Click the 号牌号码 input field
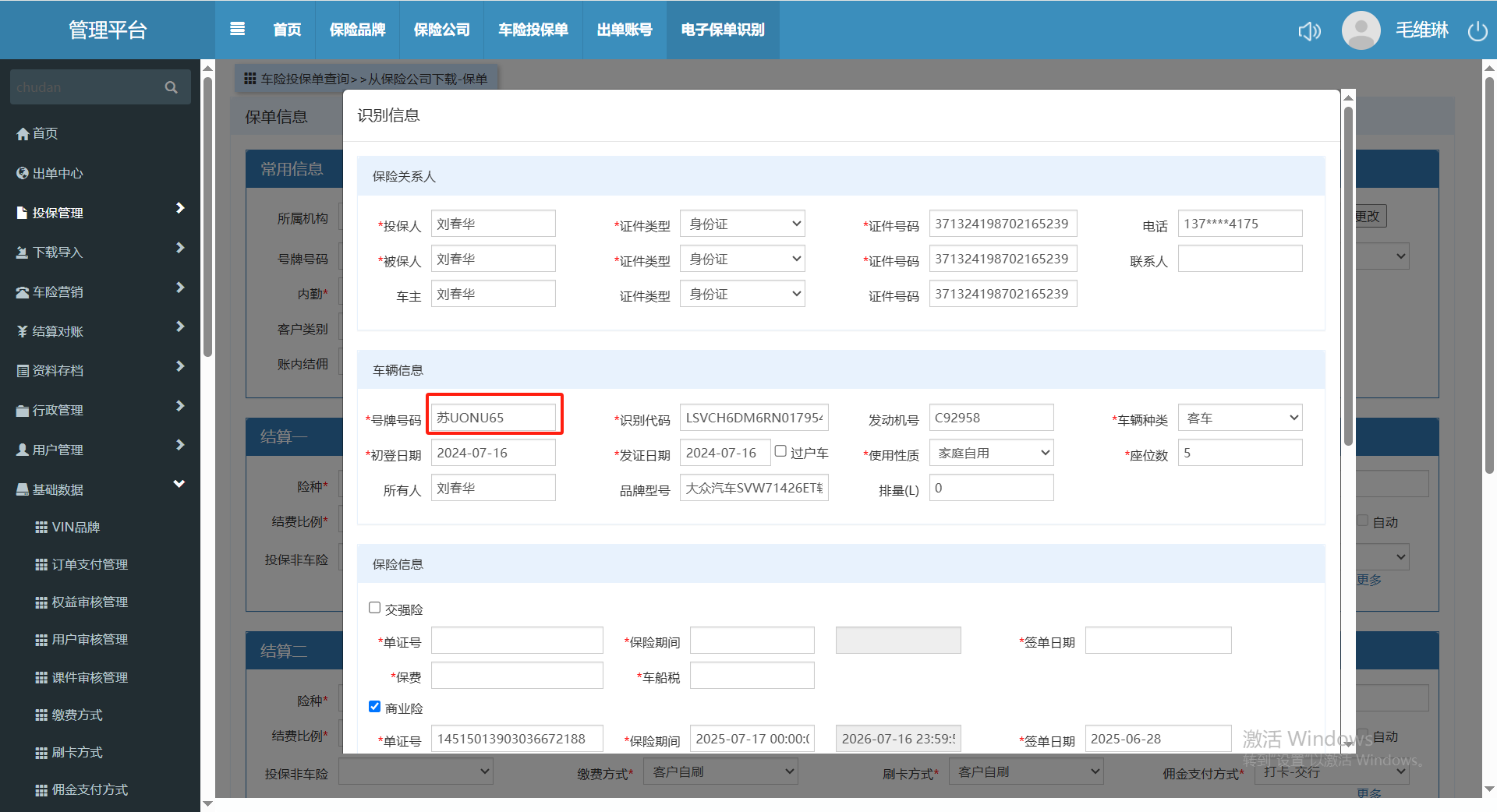 494,418
